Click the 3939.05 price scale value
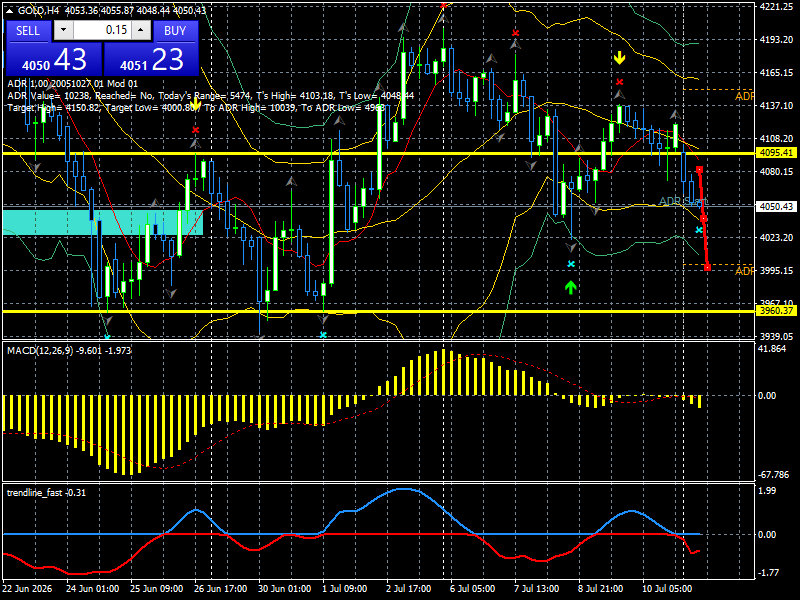Screen dimensions: 800x600 [776, 336]
